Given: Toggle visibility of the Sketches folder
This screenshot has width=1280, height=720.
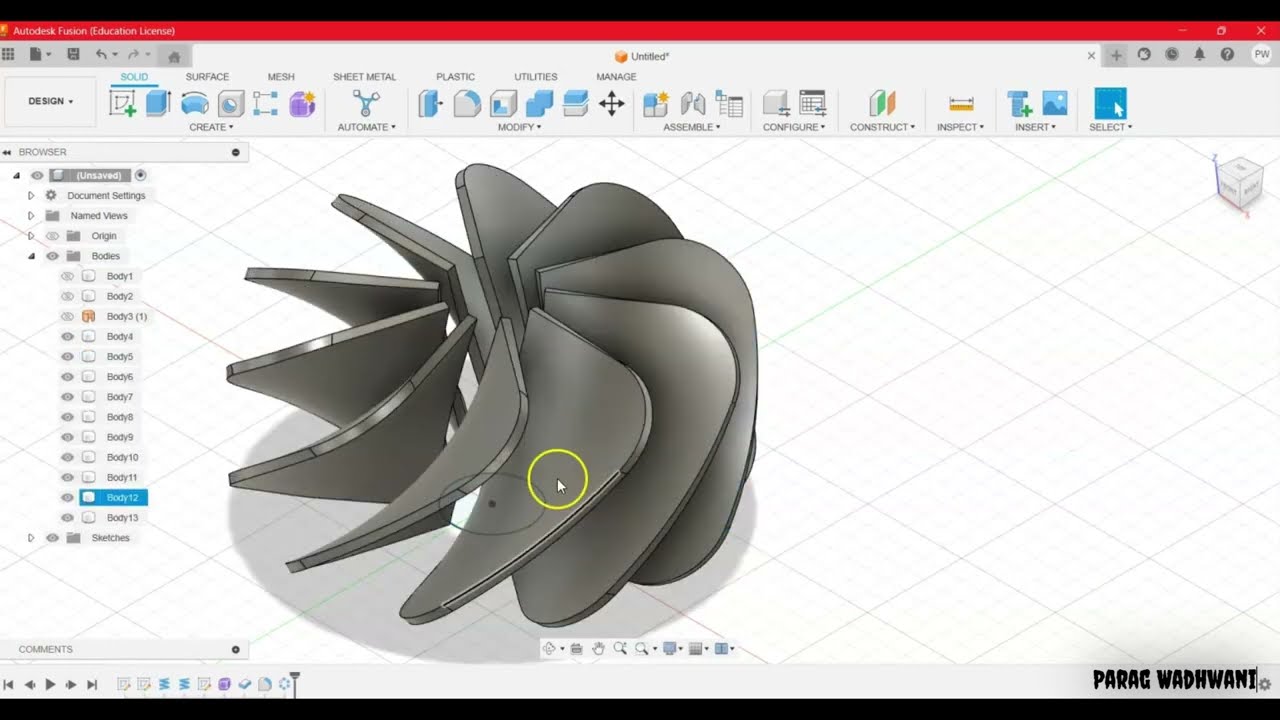Looking at the screenshot, I should tap(52, 538).
